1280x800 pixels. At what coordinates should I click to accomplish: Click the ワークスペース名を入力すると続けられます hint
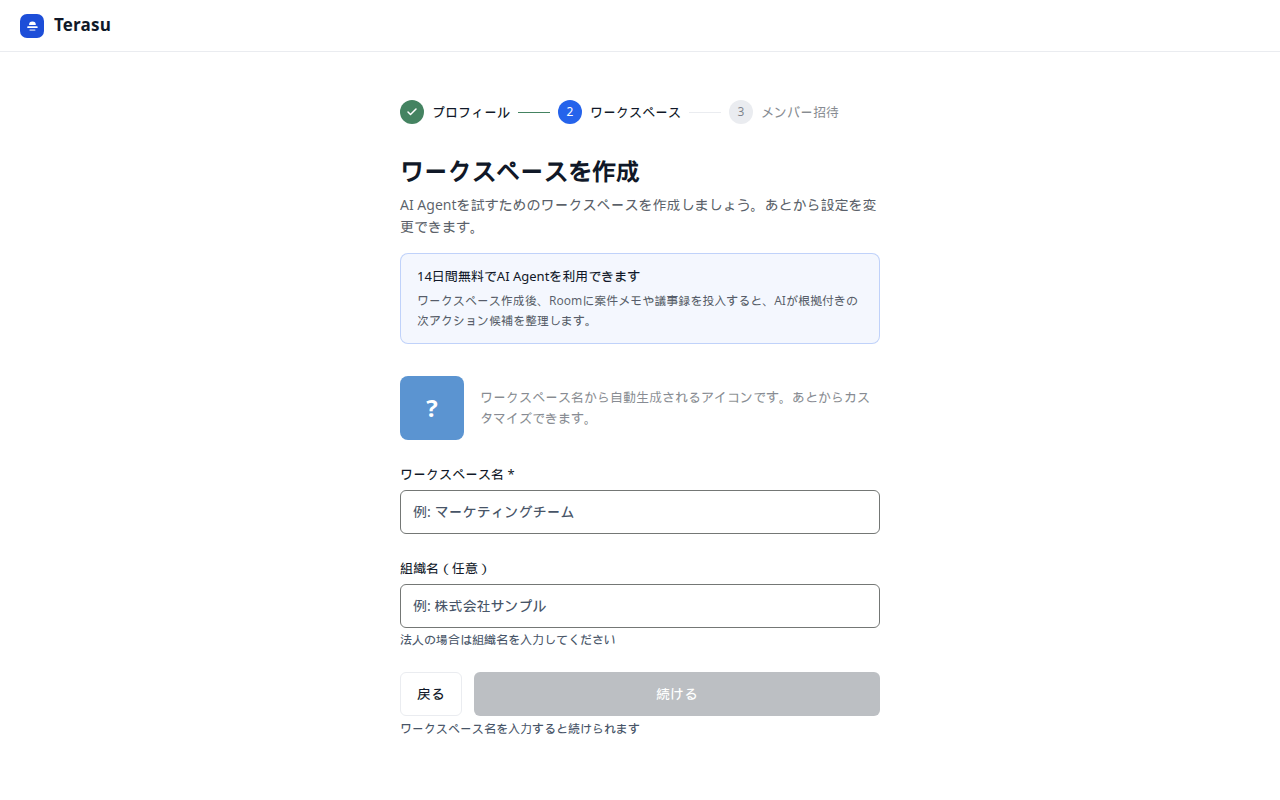click(x=520, y=729)
